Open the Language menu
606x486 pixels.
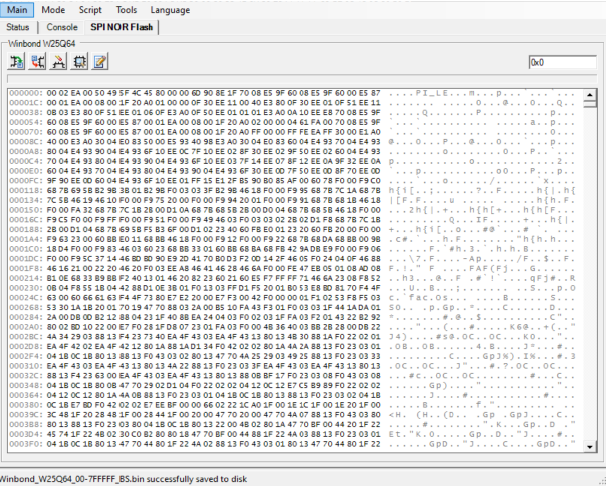[x=170, y=10]
